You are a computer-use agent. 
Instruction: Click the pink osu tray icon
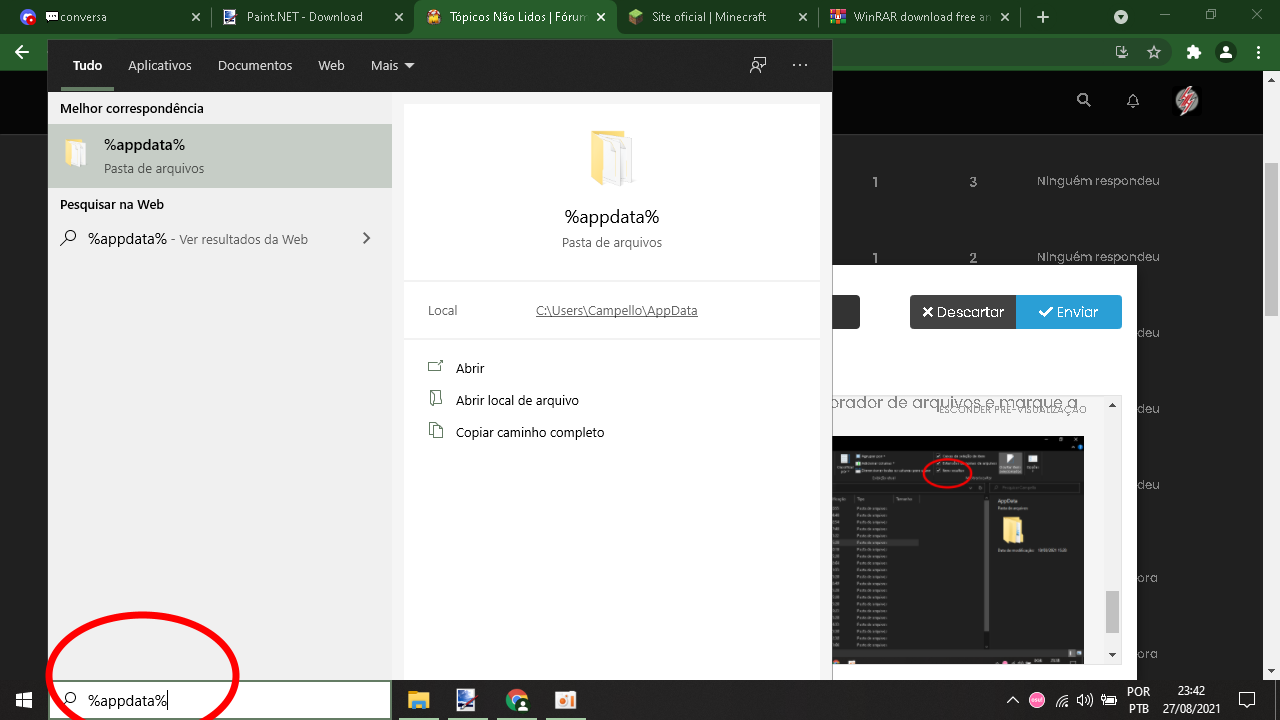tap(1037, 700)
